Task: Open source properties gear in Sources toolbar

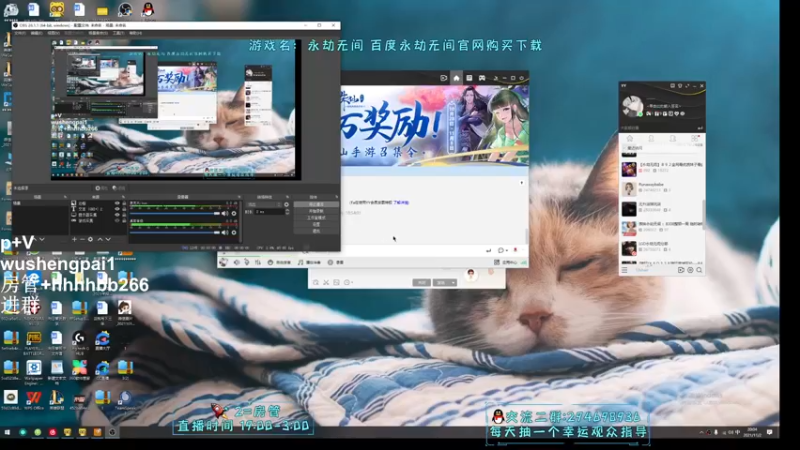Action: point(90,239)
